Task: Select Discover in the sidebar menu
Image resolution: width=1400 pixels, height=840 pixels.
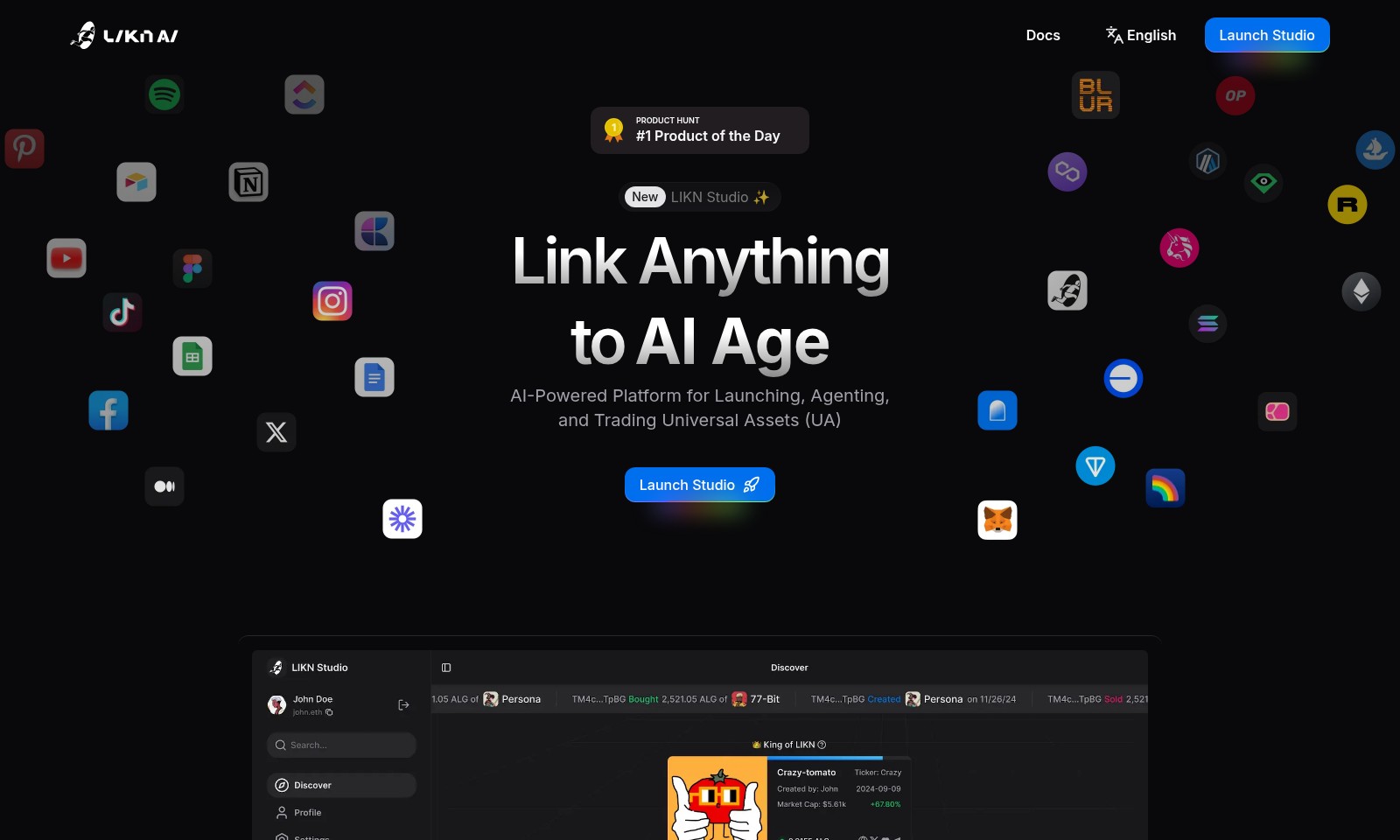Action: pyautogui.click(x=341, y=785)
